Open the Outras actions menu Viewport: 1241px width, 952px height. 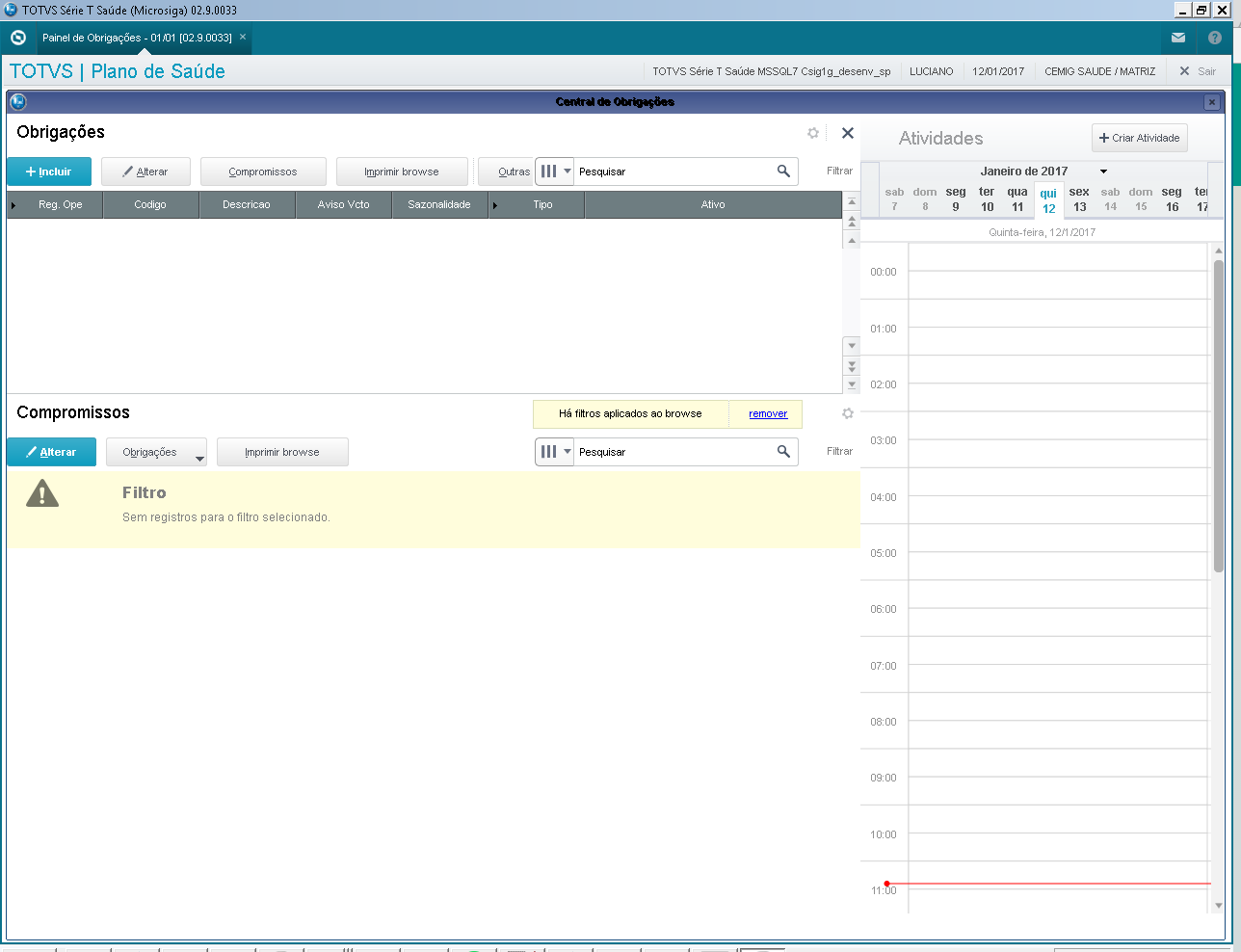click(x=506, y=172)
